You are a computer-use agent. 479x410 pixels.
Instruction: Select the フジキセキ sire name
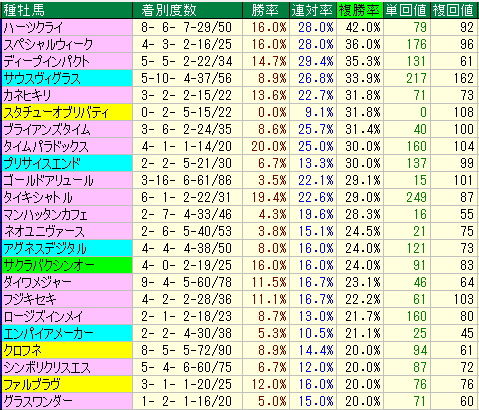[30, 299]
